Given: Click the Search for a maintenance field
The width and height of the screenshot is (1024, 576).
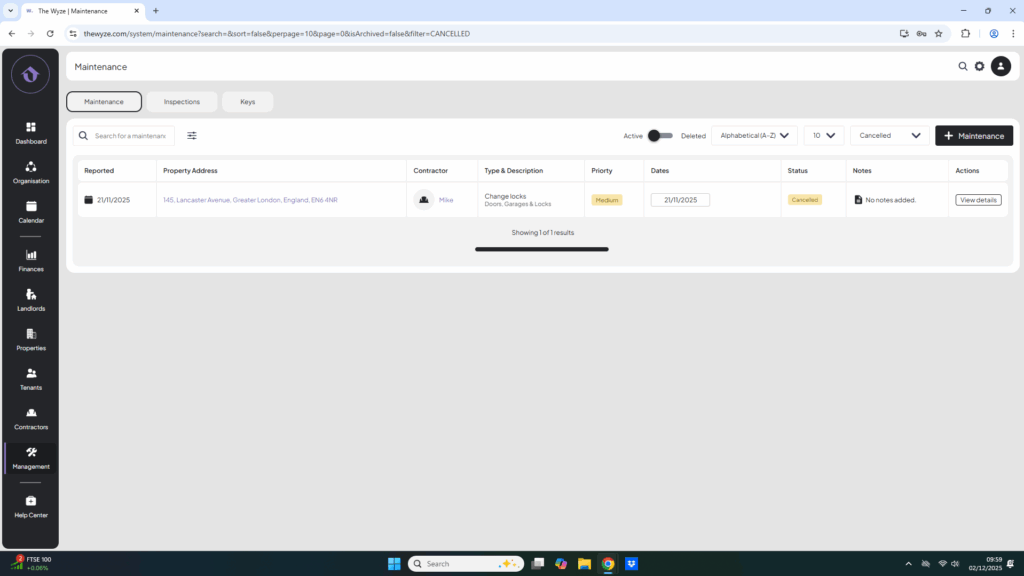Looking at the screenshot, I should 129,136.
